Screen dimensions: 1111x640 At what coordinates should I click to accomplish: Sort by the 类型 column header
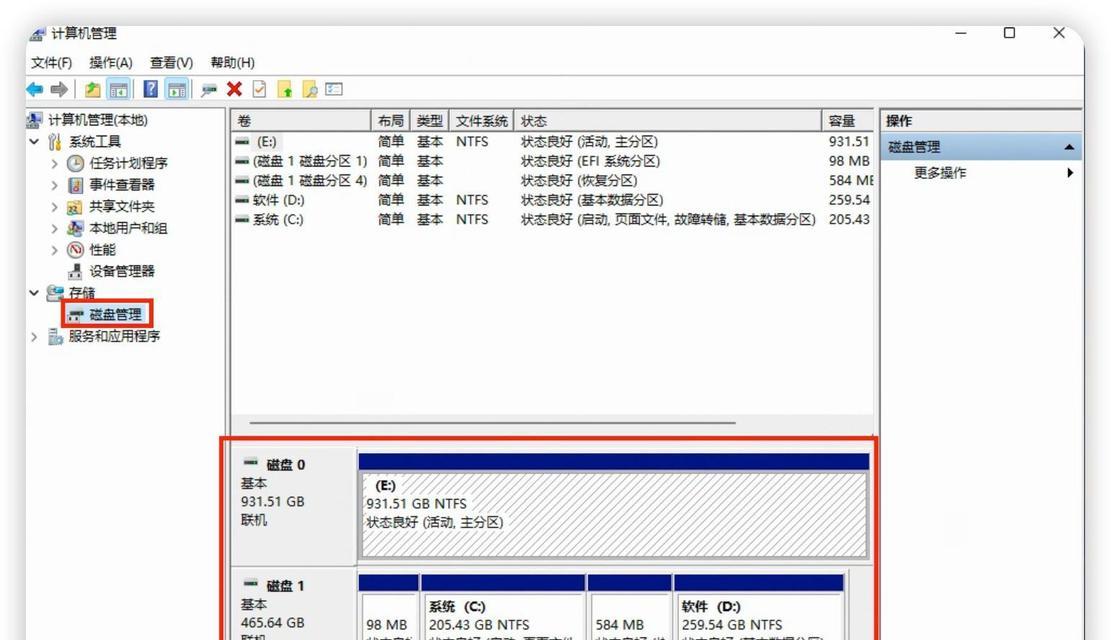(x=429, y=120)
